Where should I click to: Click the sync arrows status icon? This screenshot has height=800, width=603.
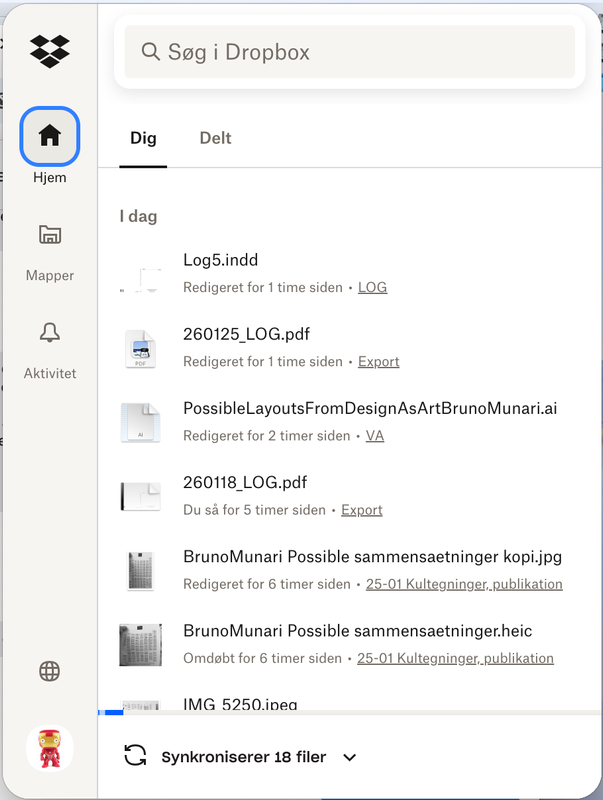135,757
